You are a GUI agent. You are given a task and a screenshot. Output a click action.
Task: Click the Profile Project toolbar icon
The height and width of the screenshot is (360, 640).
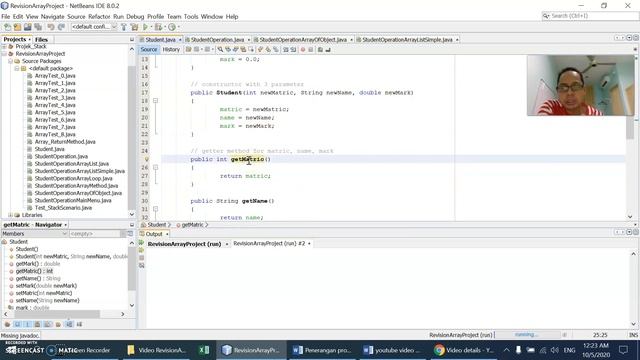pos(172,27)
